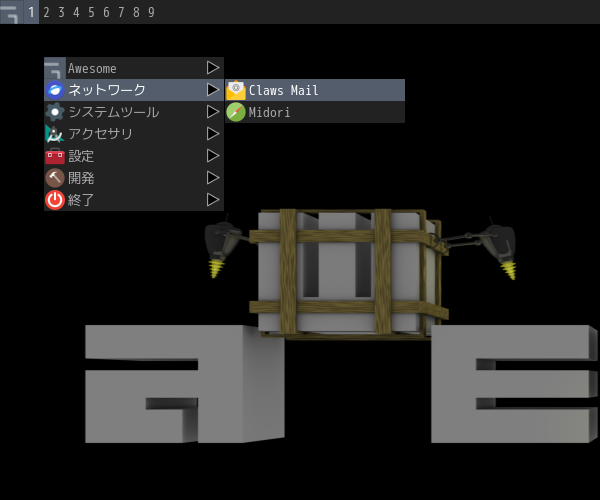This screenshot has height=500, width=600.
Task: Open the アクセサリ menu entry
Action: tap(134, 134)
